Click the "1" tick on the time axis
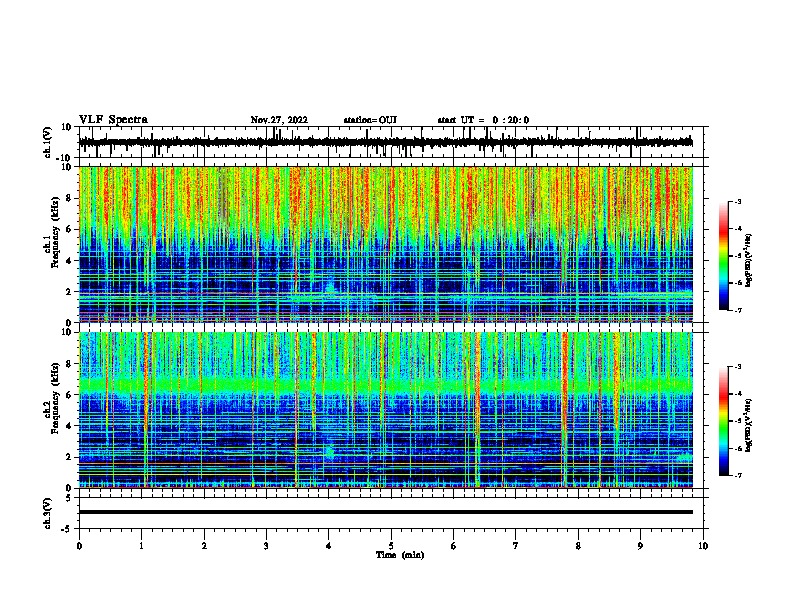This screenshot has width=792, height=612. point(141,546)
